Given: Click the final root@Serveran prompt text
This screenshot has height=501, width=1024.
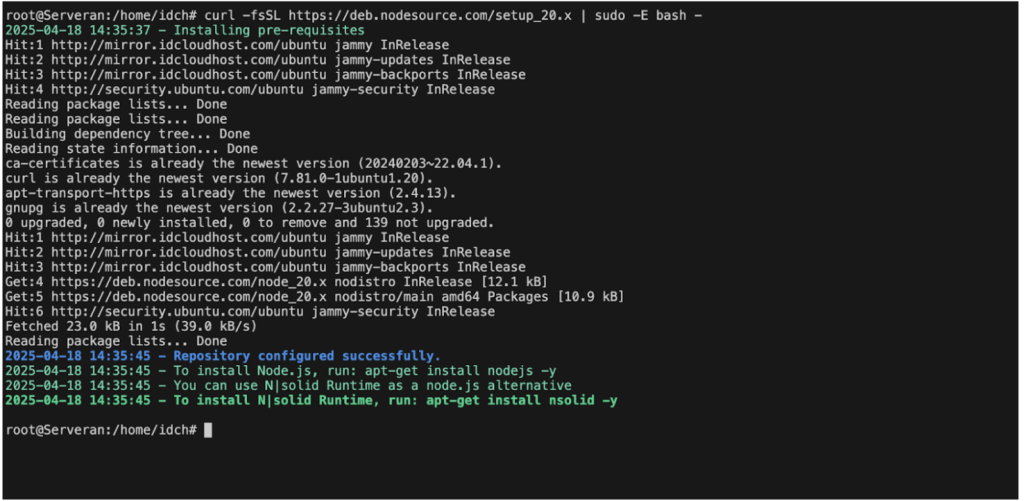Looking at the screenshot, I should point(101,430).
